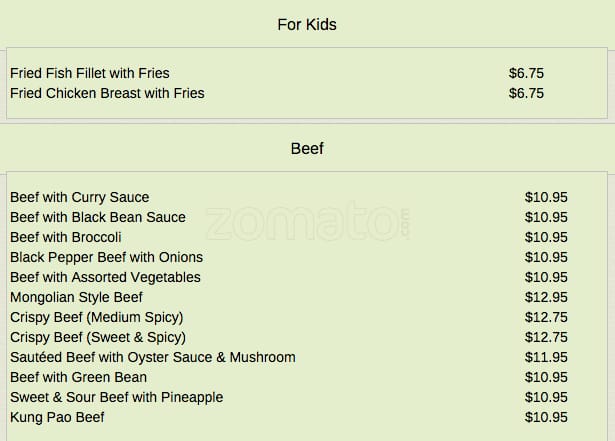This screenshot has width=615, height=441.
Task: Select Crispy Beef (Medium Spicy)
Action: click(96, 317)
